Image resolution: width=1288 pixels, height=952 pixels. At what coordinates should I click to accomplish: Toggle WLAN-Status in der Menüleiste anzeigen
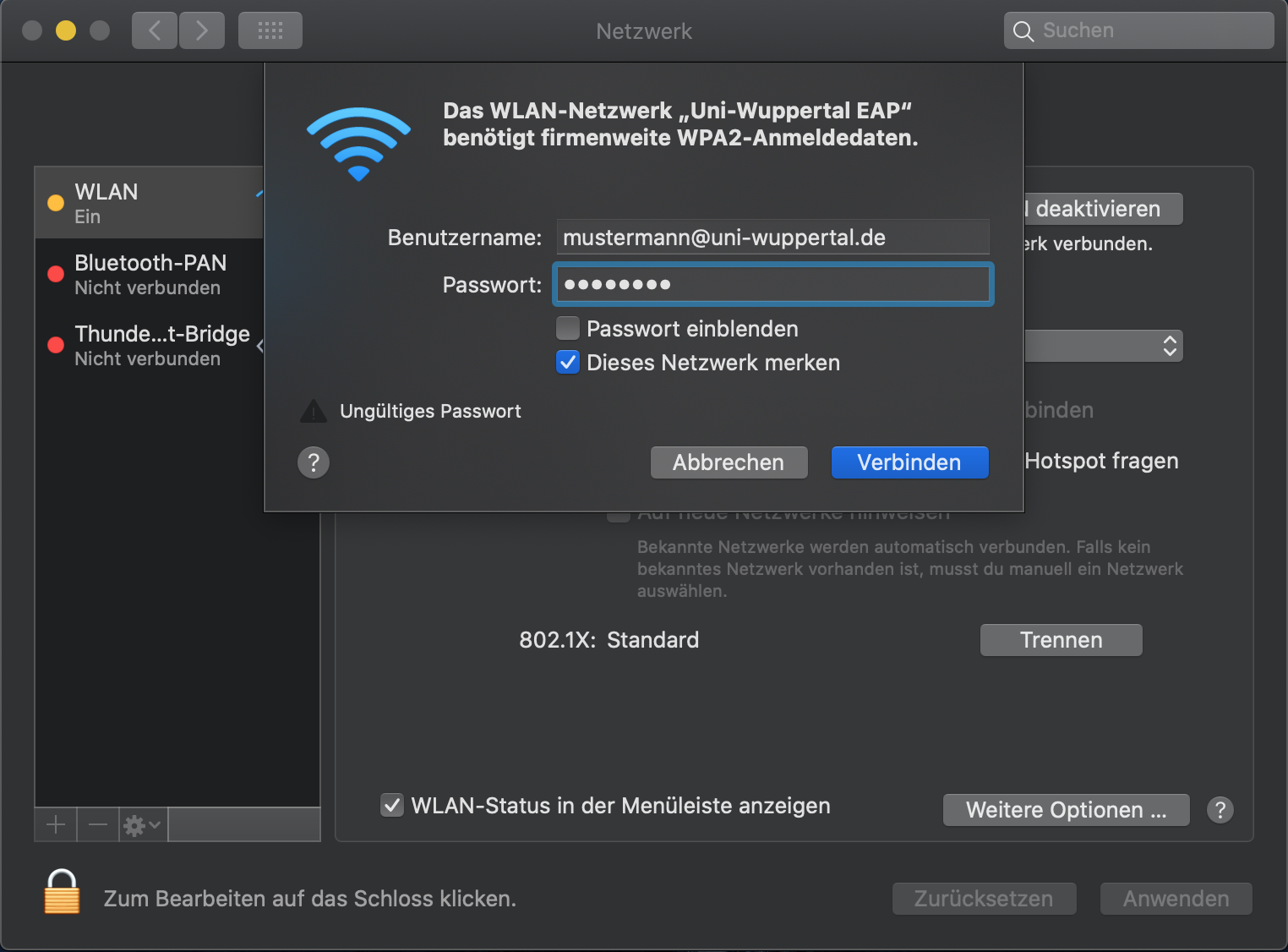392,806
